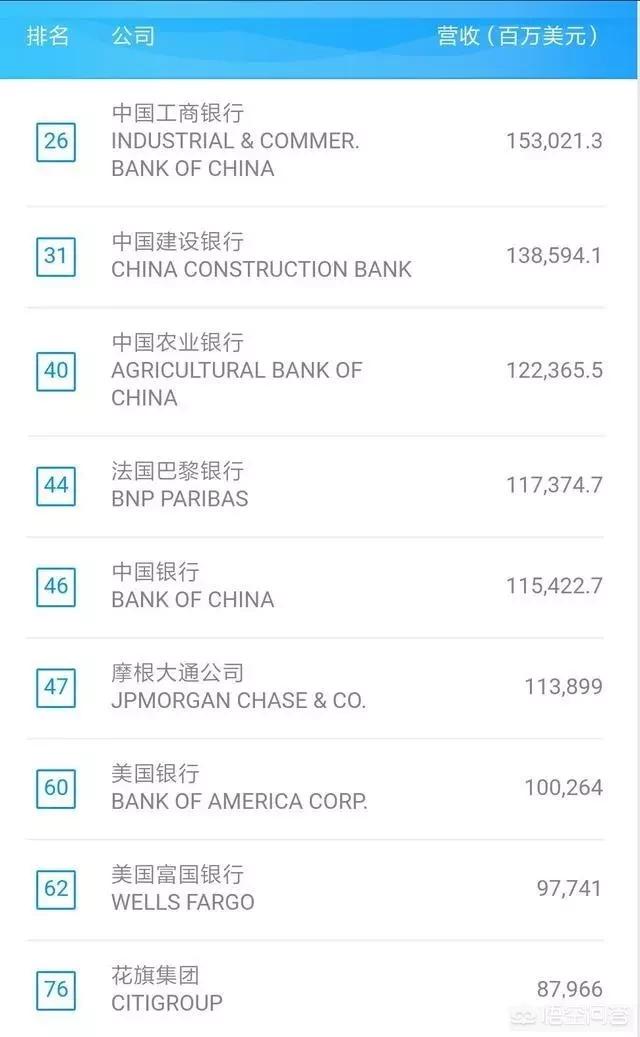The height and width of the screenshot is (1037, 640).
Task: Tap the rank 44 badge
Action: 56,486
